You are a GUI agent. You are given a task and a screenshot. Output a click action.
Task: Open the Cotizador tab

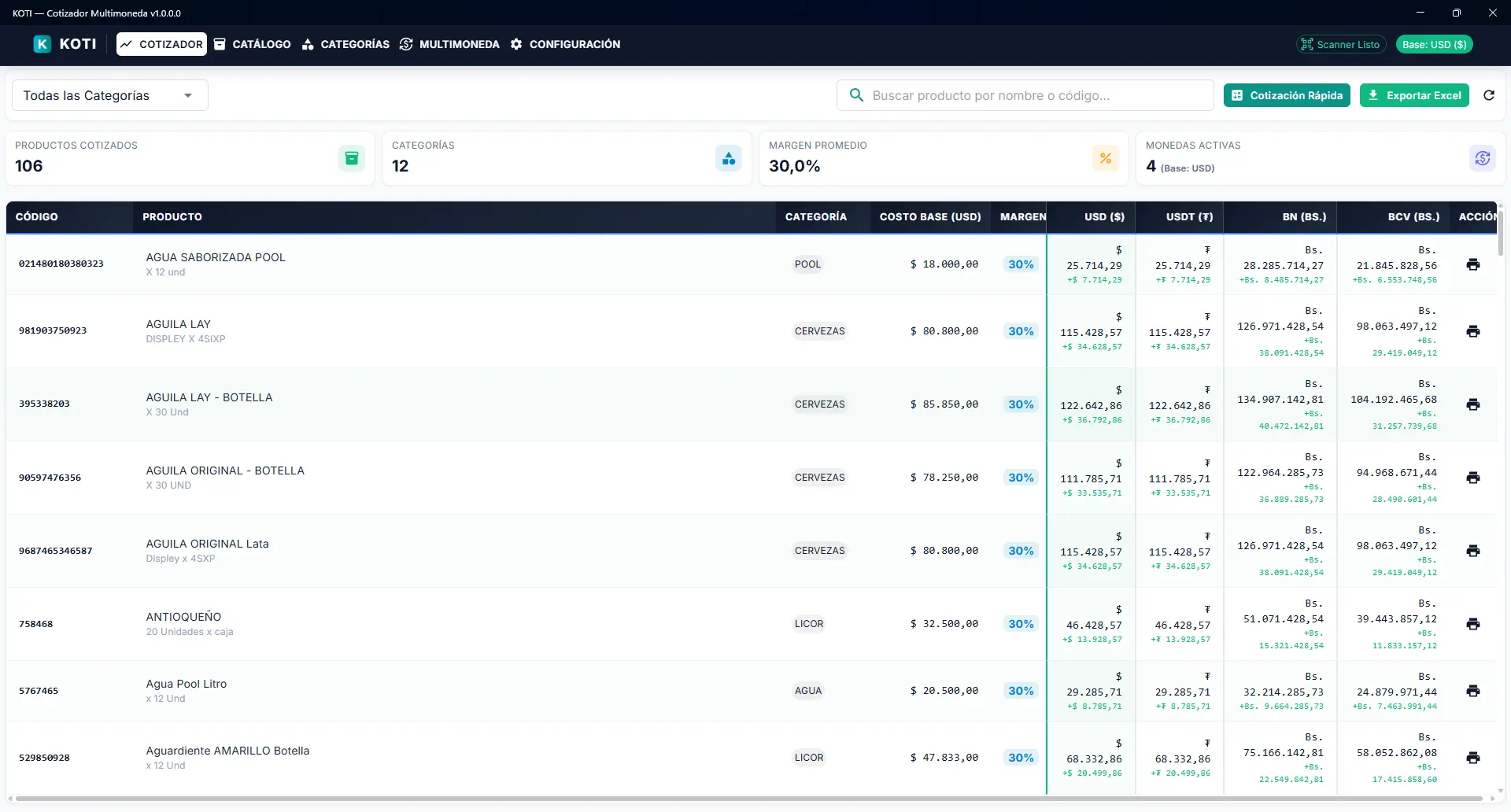(161, 44)
